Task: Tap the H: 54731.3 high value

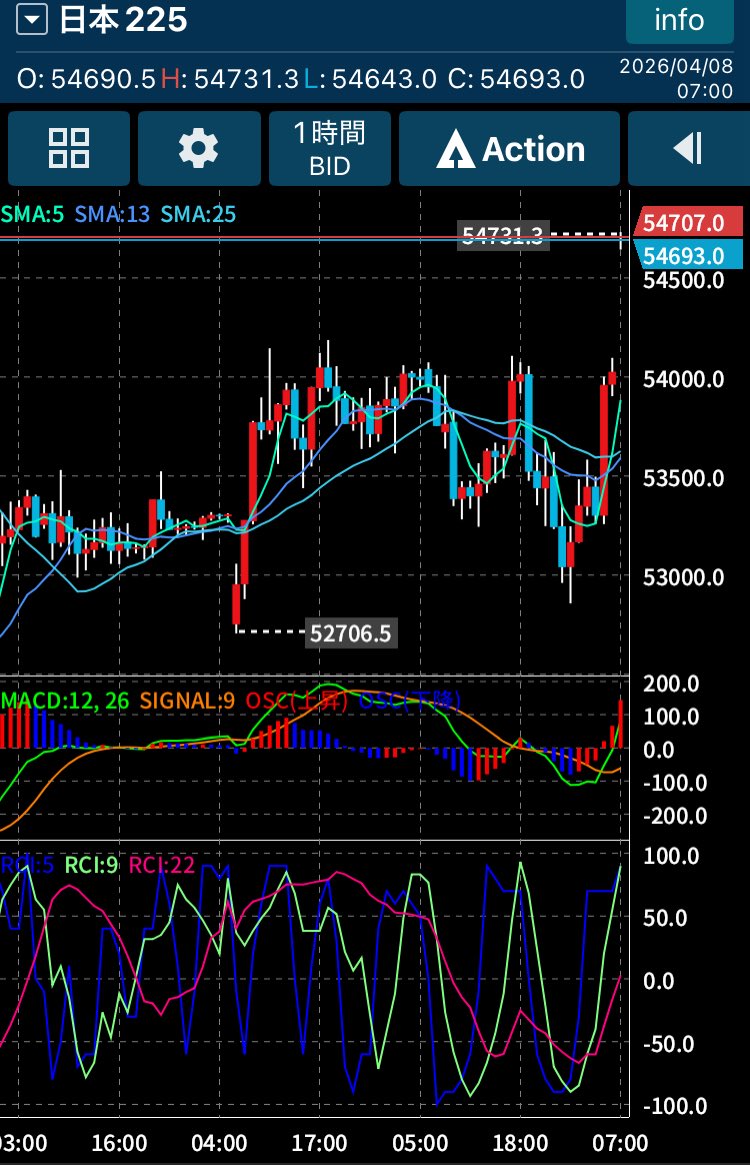Action: 230,79
